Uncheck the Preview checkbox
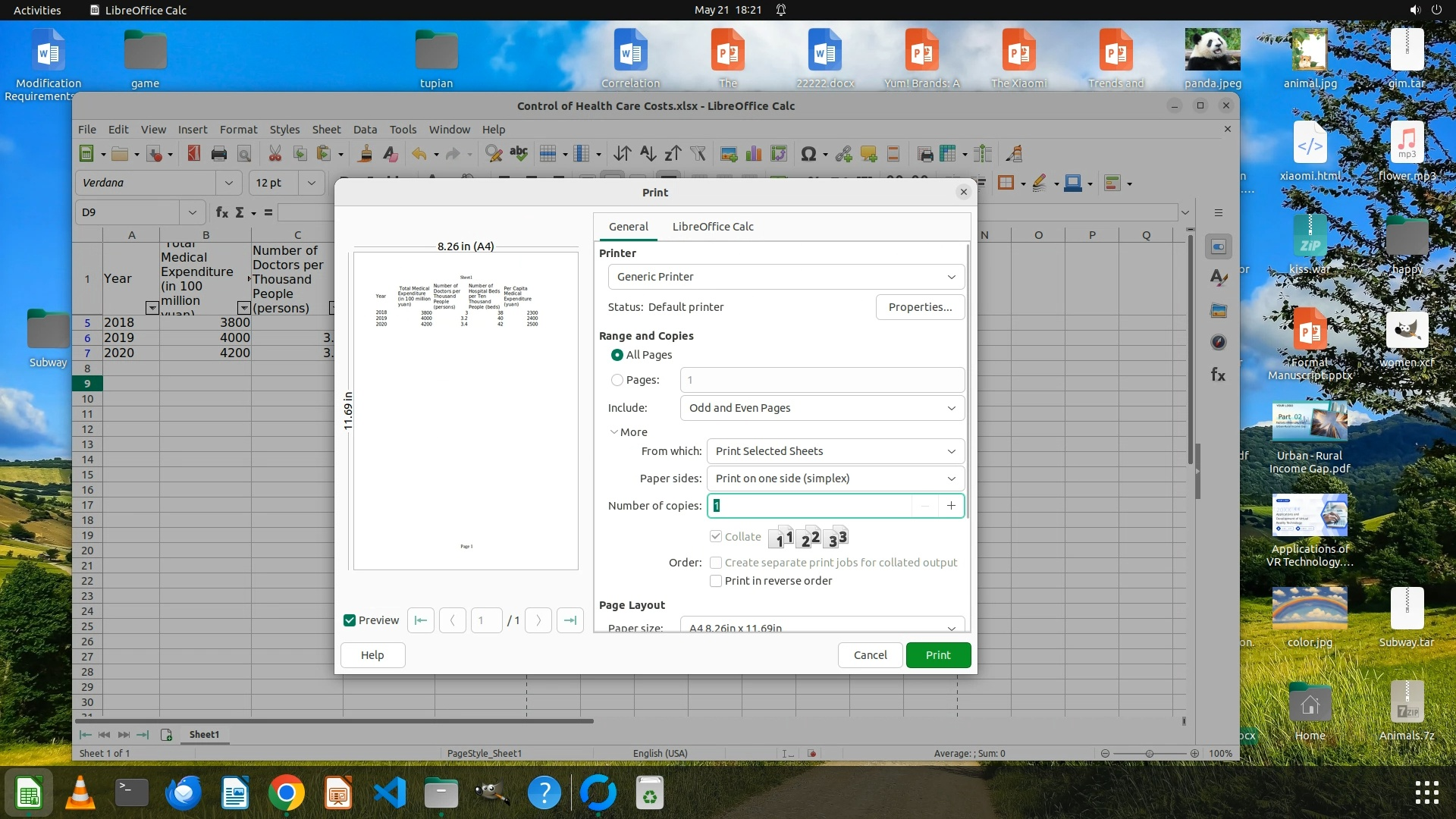1456x819 pixels. tap(350, 620)
